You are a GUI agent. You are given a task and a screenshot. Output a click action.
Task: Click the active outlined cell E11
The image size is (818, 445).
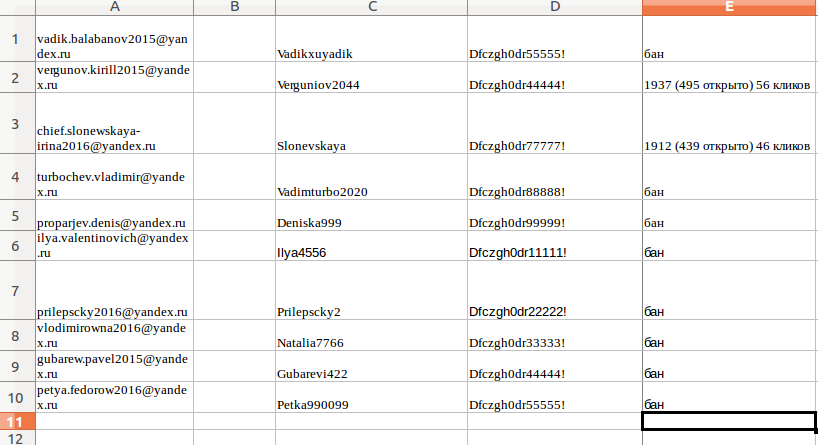click(x=729, y=422)
